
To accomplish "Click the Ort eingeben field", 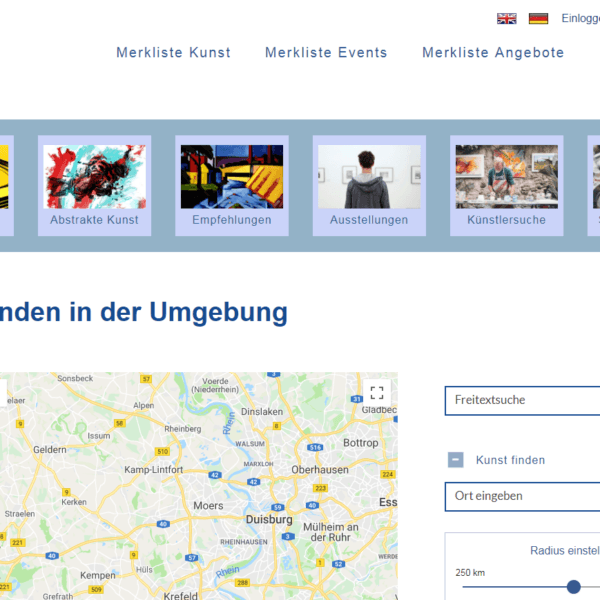I will tap(522, 496).
